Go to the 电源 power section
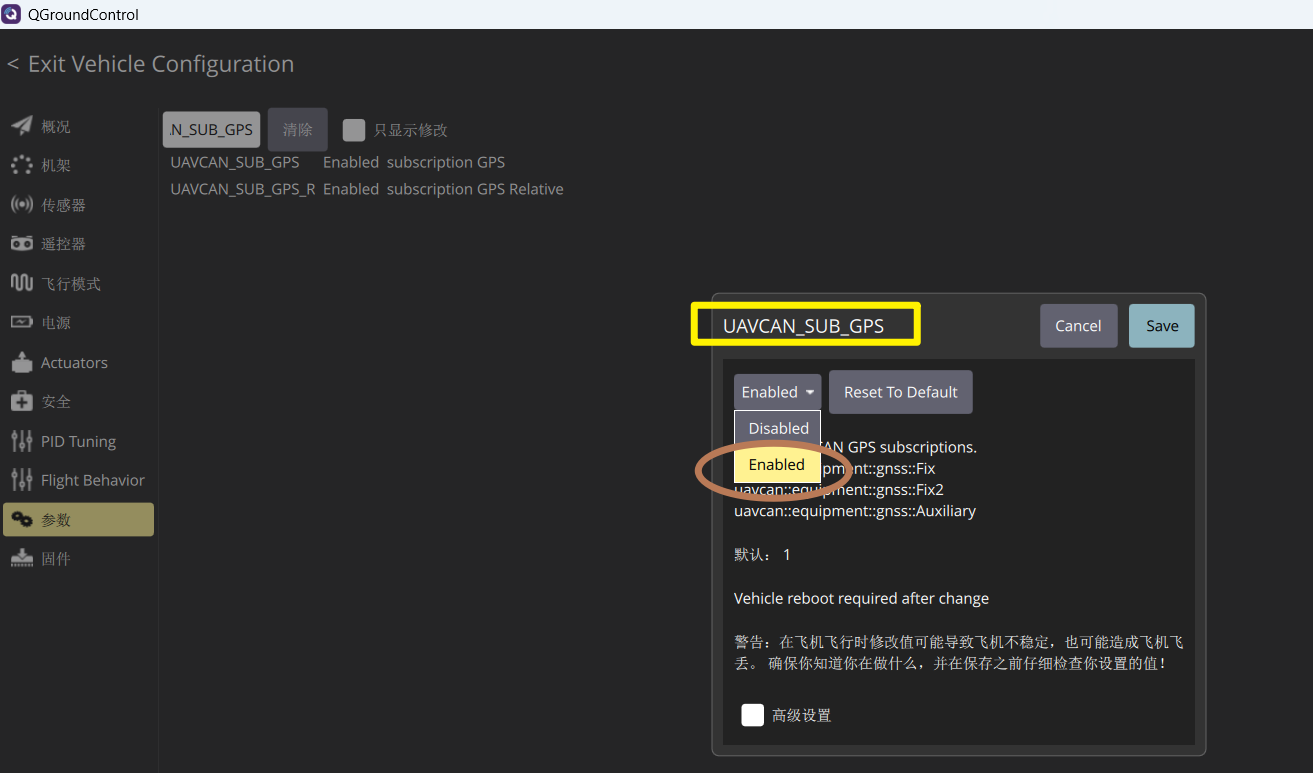Image resolution: width=1313 pixels, height=773 pixels. (78, 322)
